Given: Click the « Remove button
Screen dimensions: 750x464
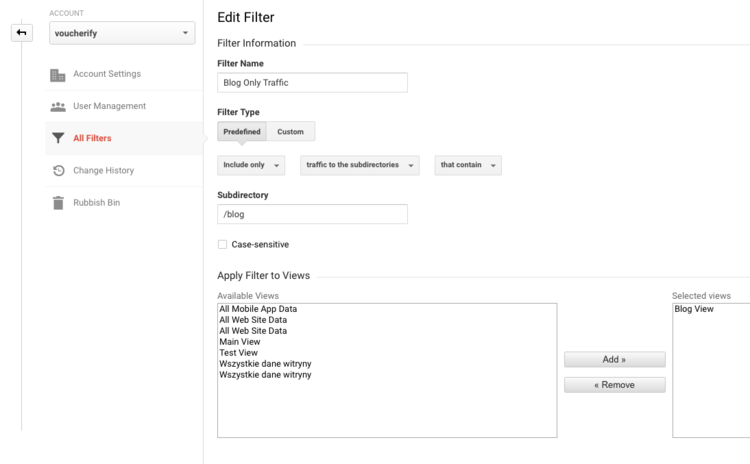Looking at the screenshot, I should pos(615,385).
